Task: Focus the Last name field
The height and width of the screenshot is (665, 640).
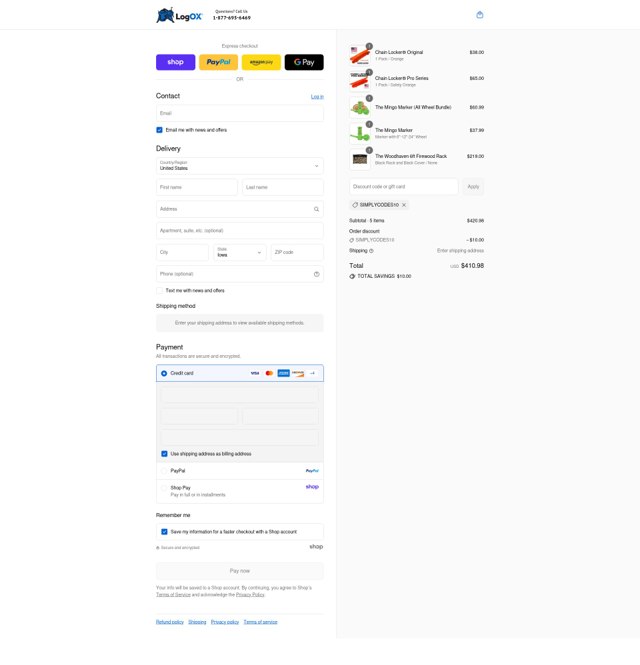Action: click(283, 187)
